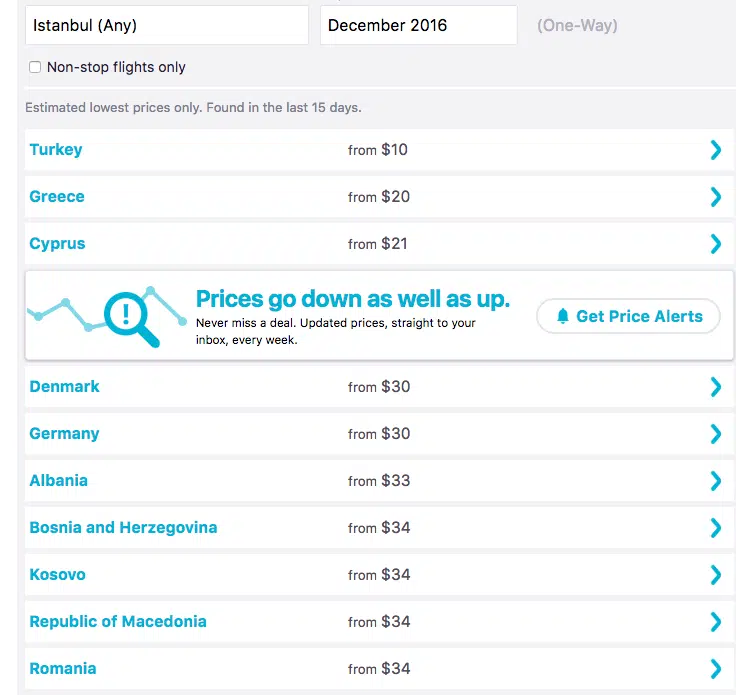Enable Non-stop flights only checkbox
Viewport: 736px width, 695px height.
click(x=35, y=67)
